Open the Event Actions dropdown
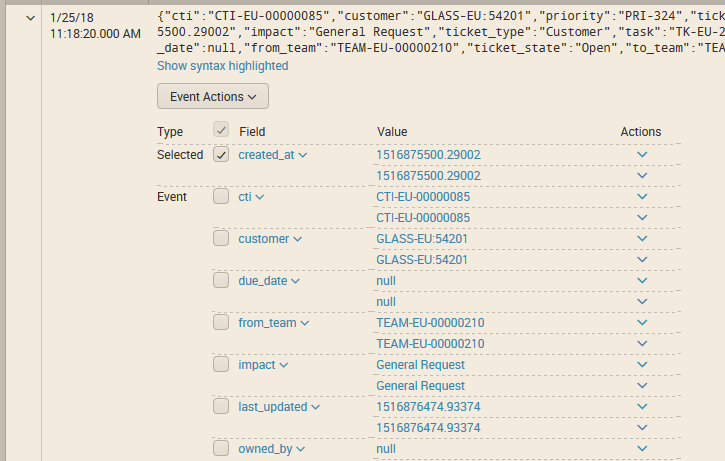 (212, 96)
